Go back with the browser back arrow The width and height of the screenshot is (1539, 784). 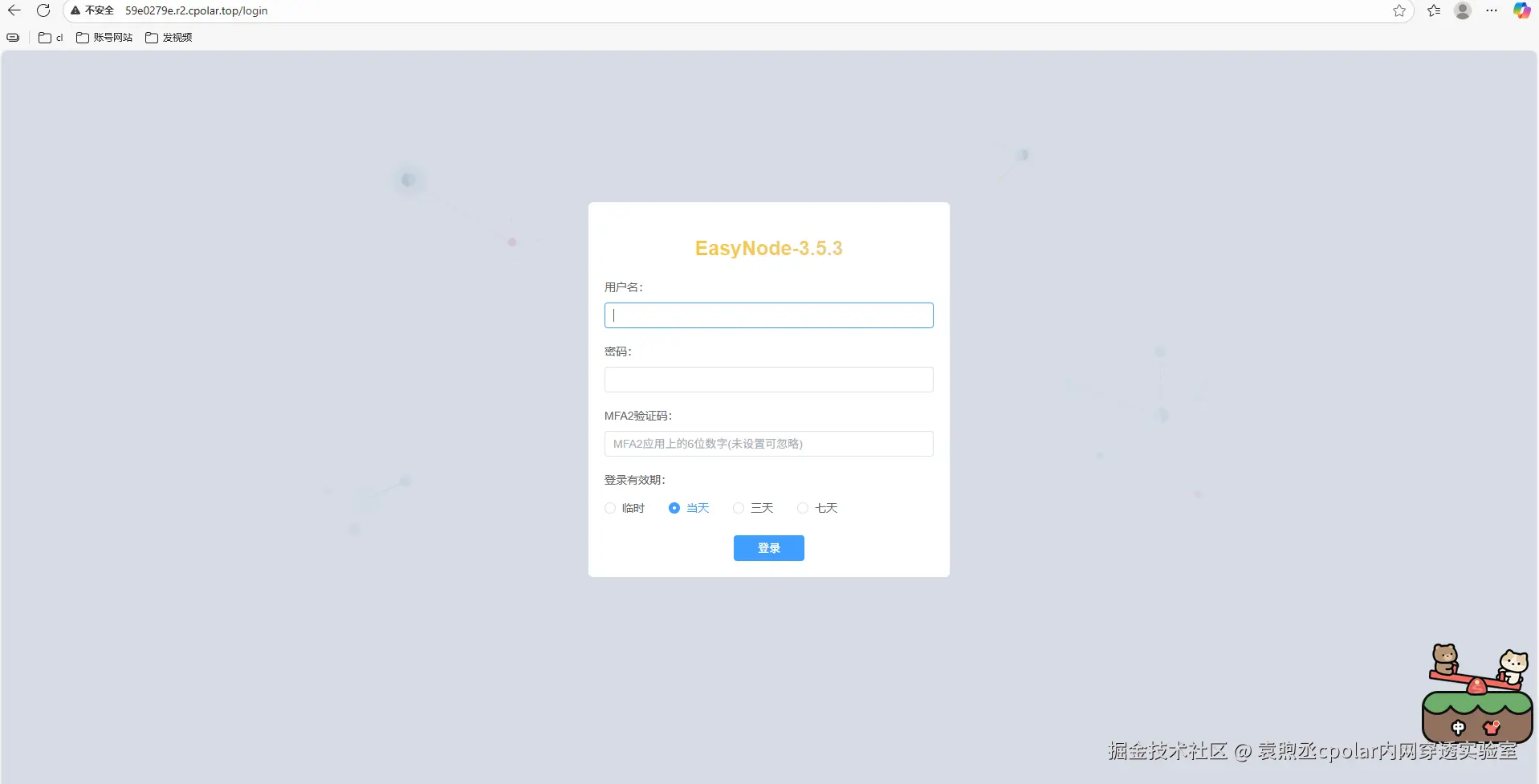[x=14, y=10]
